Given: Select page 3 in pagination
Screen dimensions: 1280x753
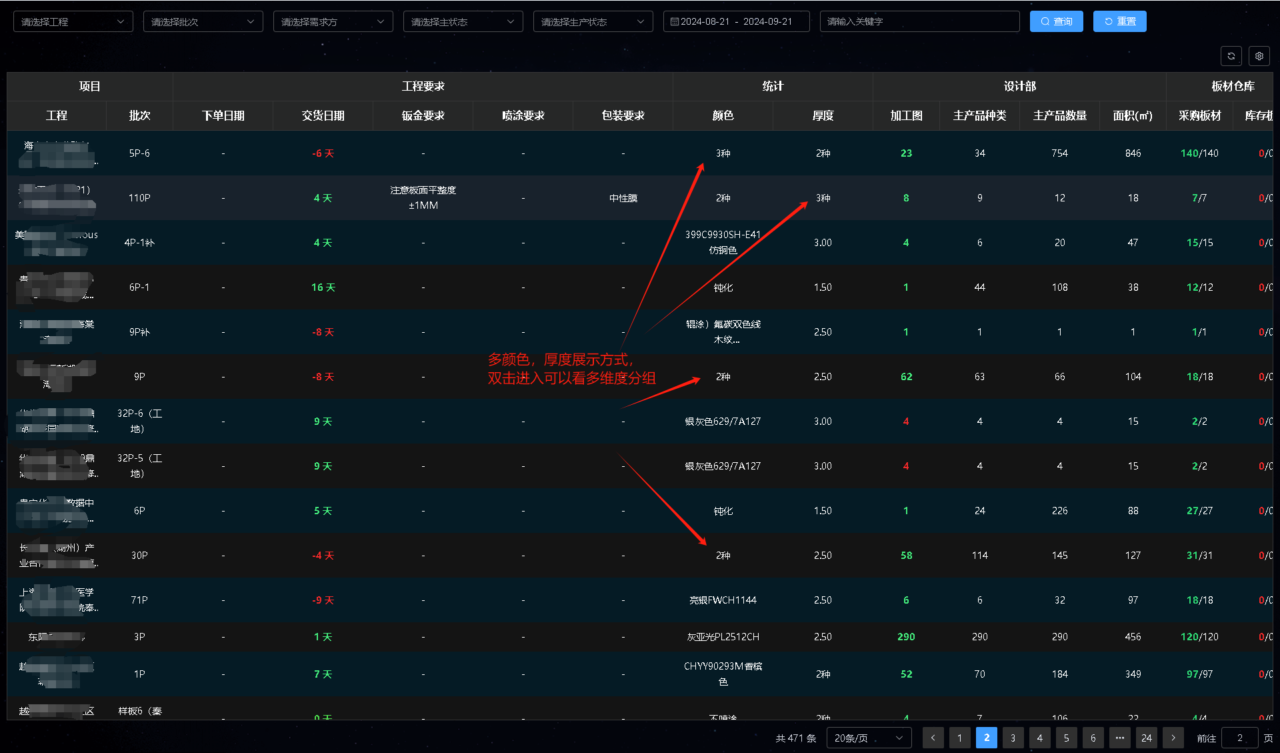Looking at the screenshot, I should 1013,738.
